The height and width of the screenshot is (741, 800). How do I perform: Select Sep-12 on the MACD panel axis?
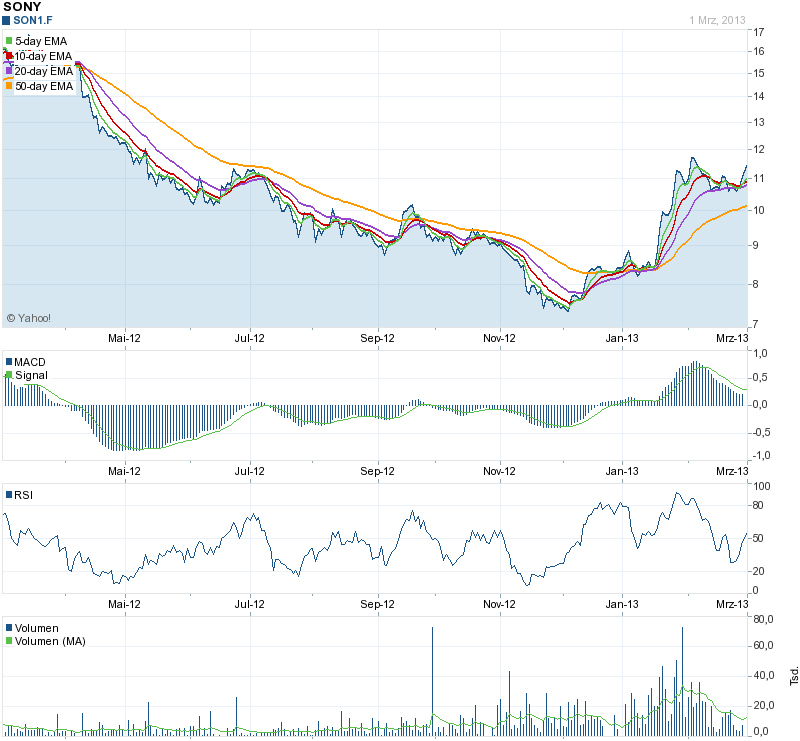click(378, 470)
